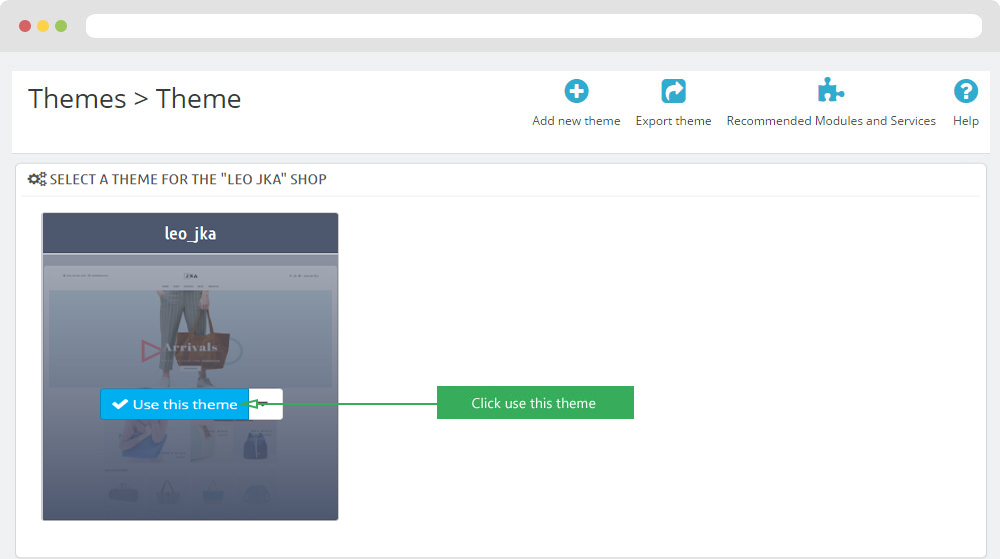Image resolution: width=1000 pixels, height=559 pixels.
Task: Click the green maximize window dot
Action: [61, 26]
